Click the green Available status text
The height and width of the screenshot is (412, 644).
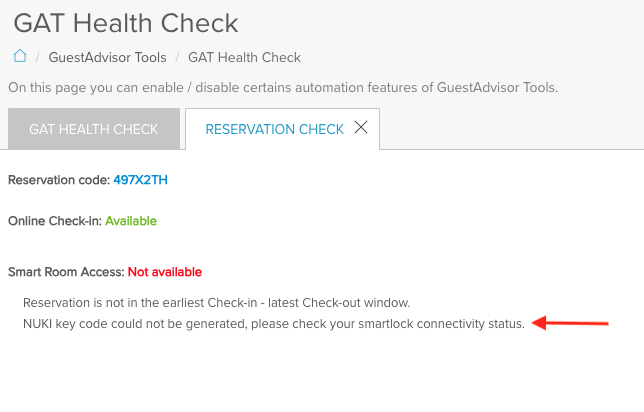[131, 221]
